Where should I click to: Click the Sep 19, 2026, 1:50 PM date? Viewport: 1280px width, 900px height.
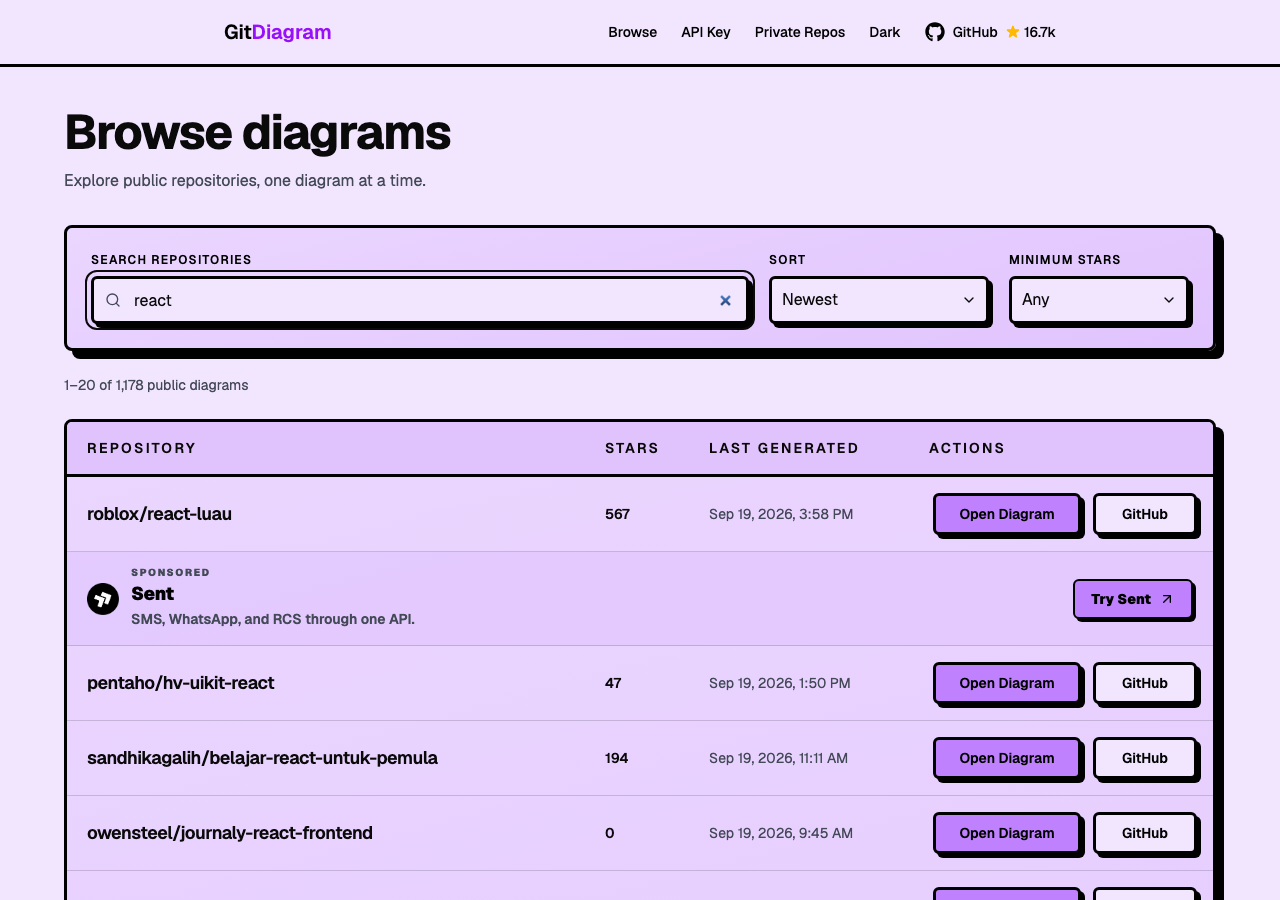coord(780,683)
